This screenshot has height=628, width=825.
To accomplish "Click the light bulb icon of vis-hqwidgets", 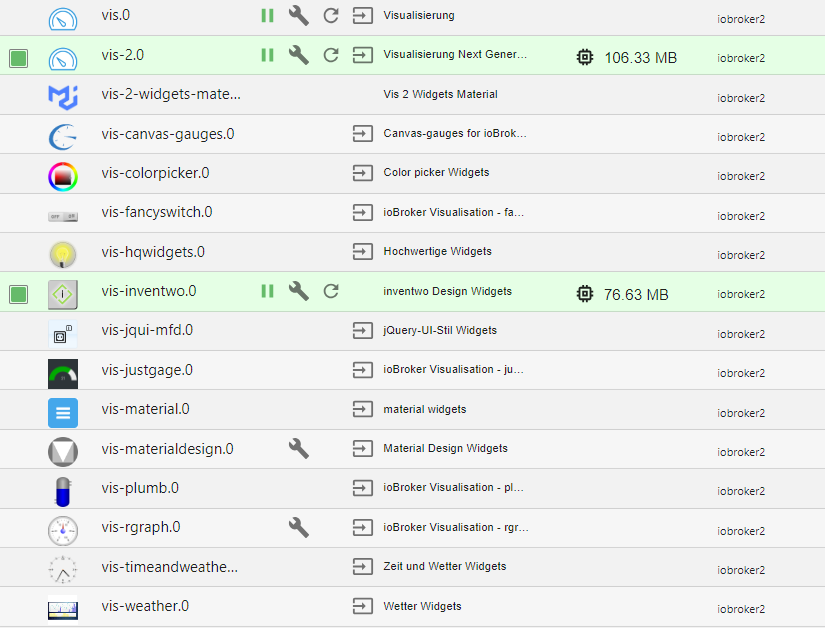I will pos(63,255).
